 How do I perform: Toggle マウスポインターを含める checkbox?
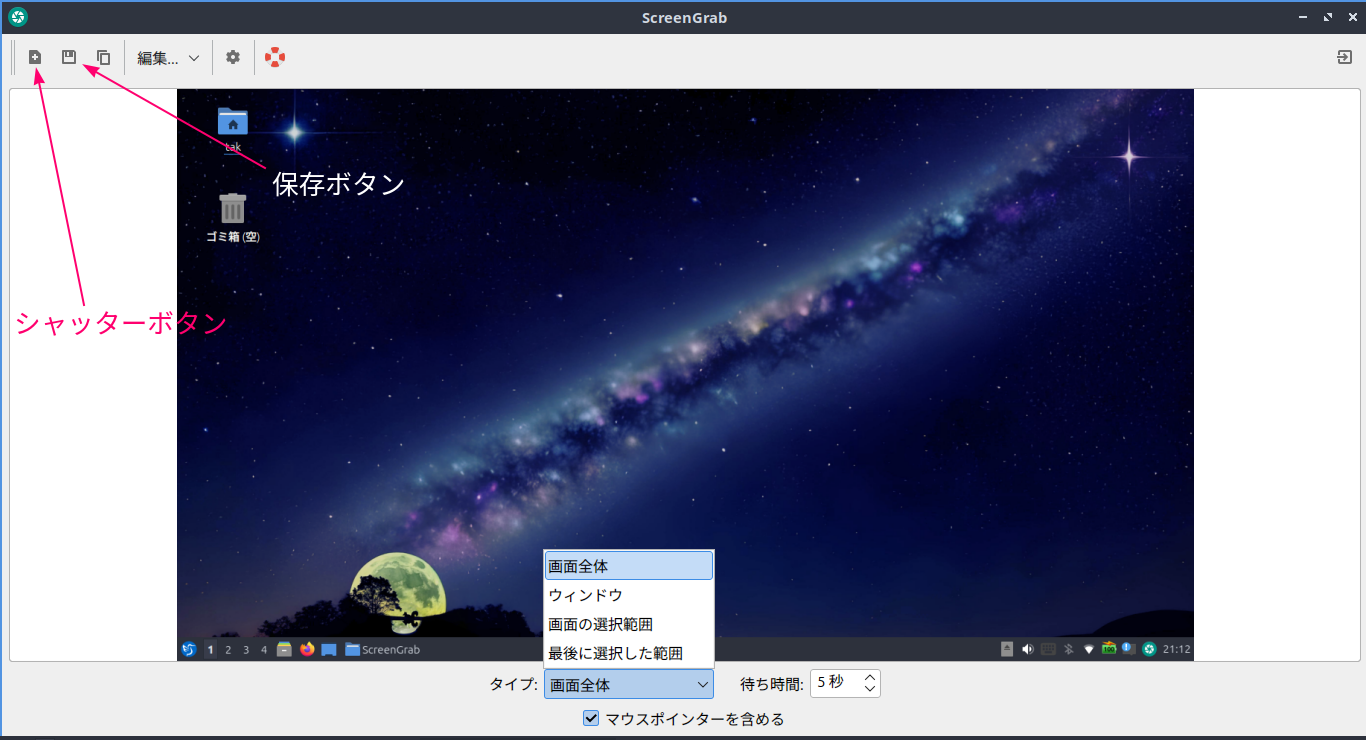click(x=591, y=718)
